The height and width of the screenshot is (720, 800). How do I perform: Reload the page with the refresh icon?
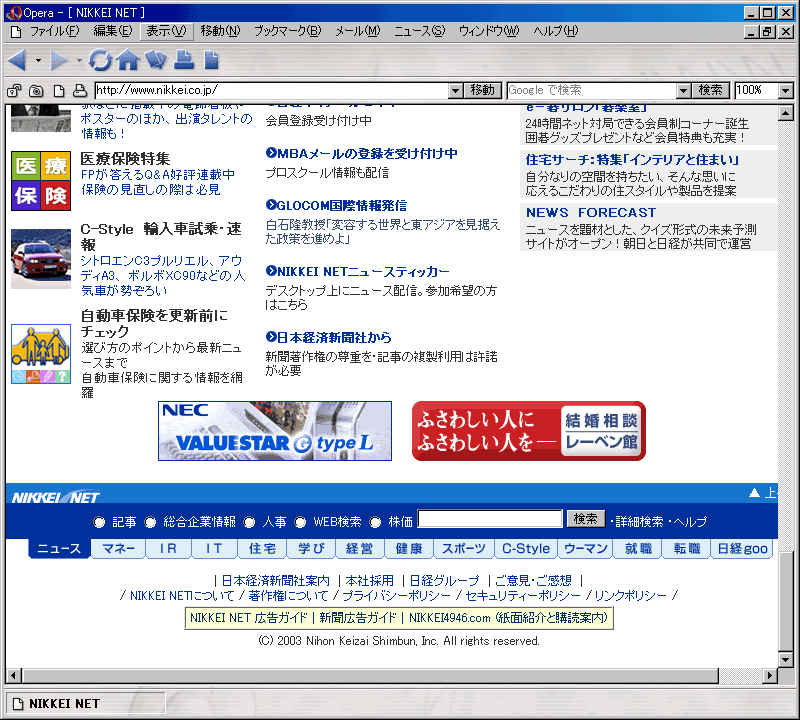tap(100, 60)
